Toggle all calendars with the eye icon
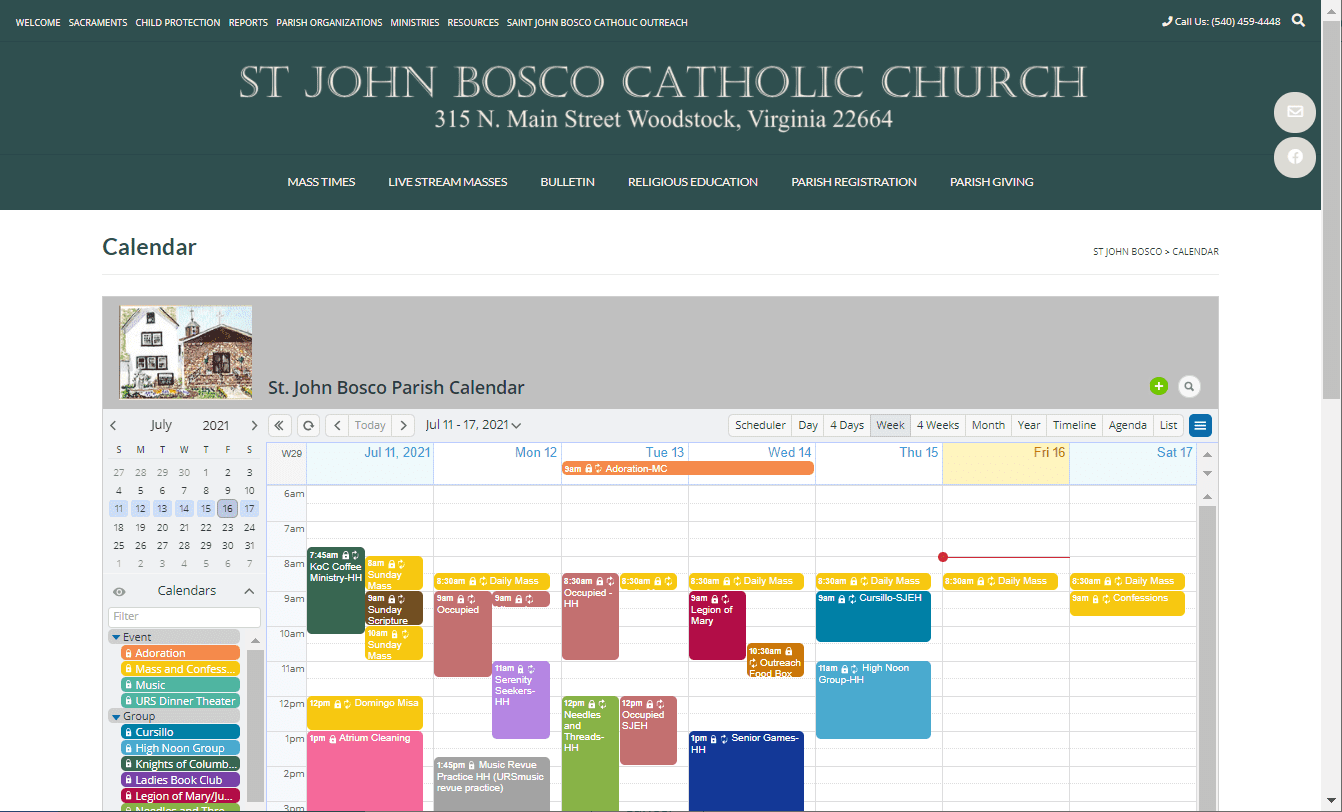This screenshot has height=812, width=1342. pos(119,591)
